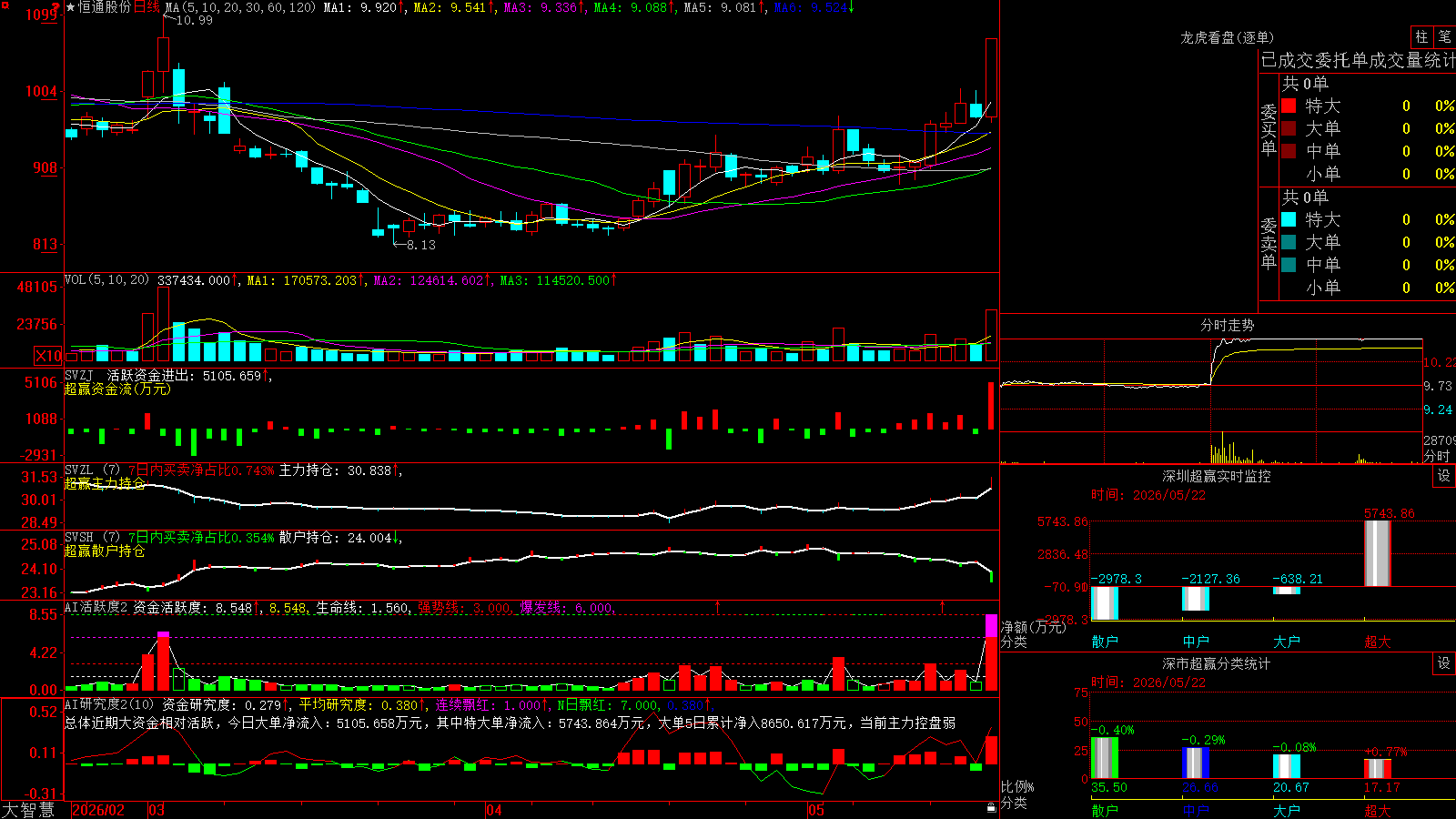Click the 03 month marker on date axis
This screenshot has width=1456, height=819.
[157, 810]
